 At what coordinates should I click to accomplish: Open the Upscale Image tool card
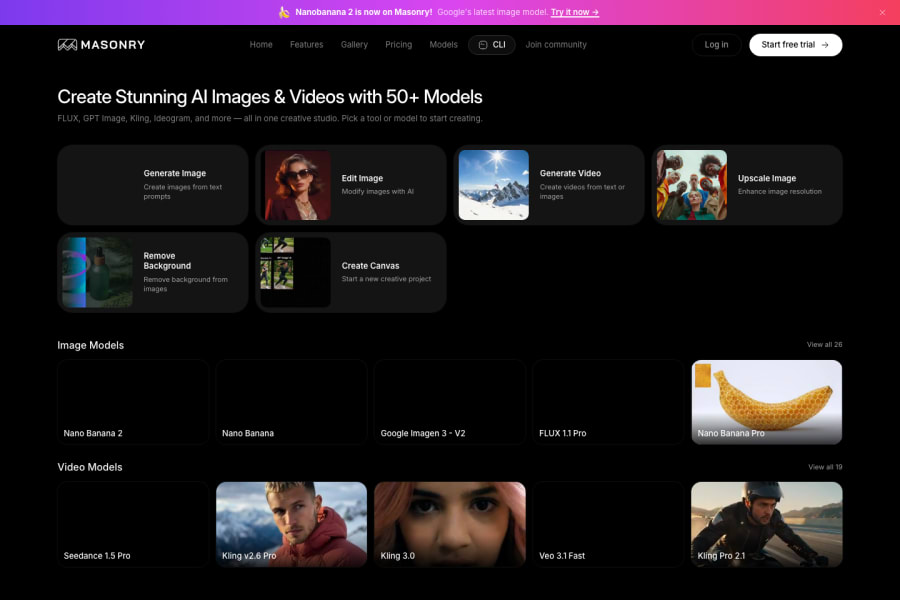pos(747,185)
